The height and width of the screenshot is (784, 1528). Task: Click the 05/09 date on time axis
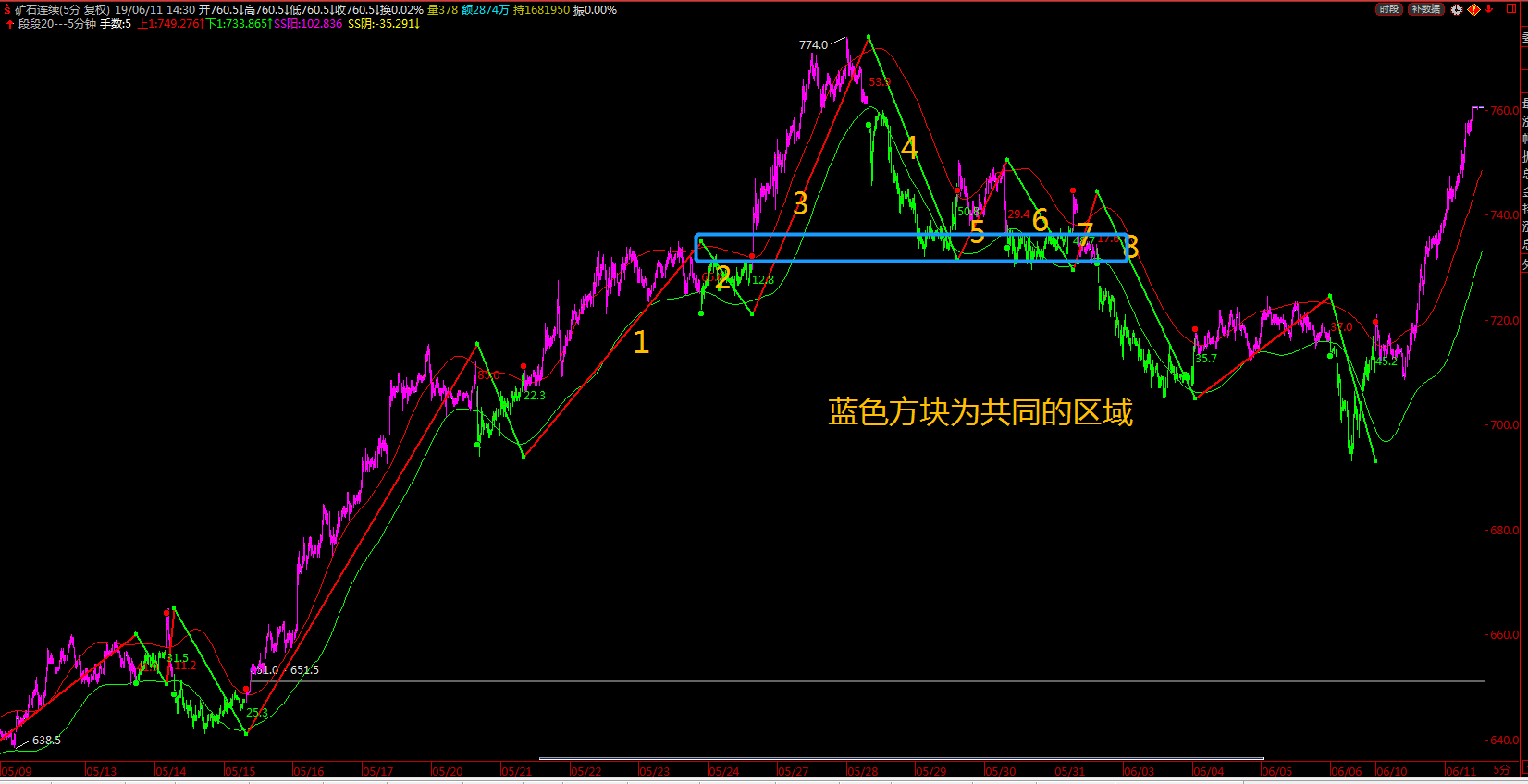pyautogui.click(x=17, y=771)
